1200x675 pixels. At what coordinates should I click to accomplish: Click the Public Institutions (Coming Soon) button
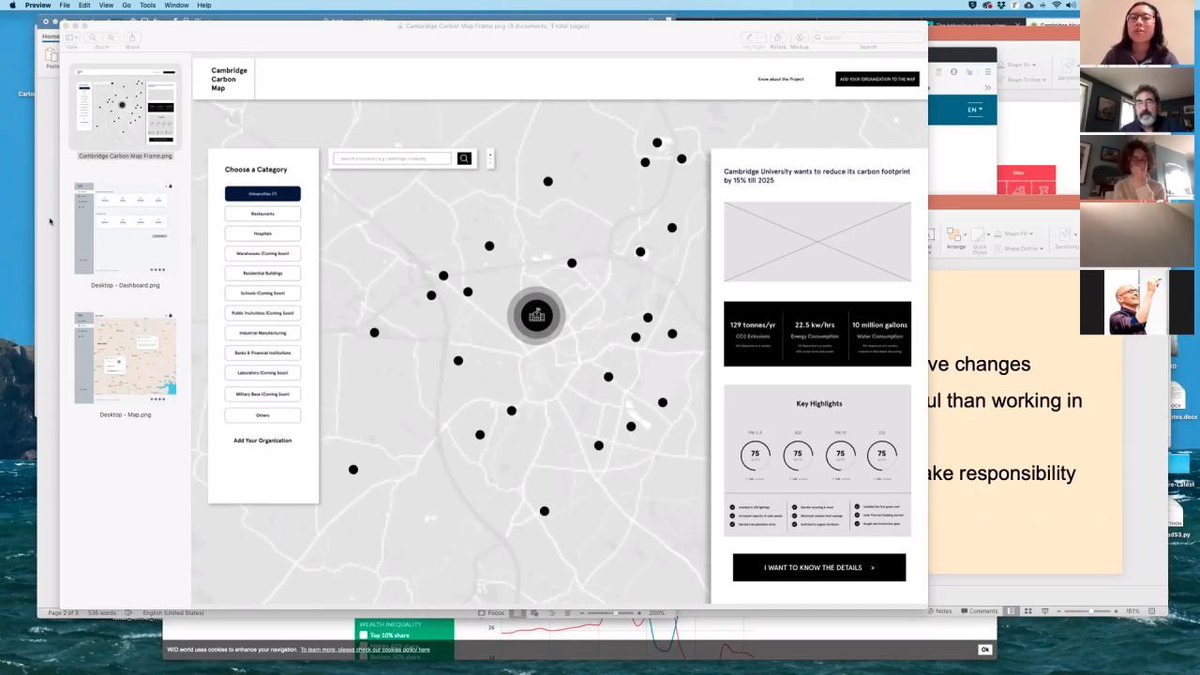pyautogui.click(x=263, y=313)
